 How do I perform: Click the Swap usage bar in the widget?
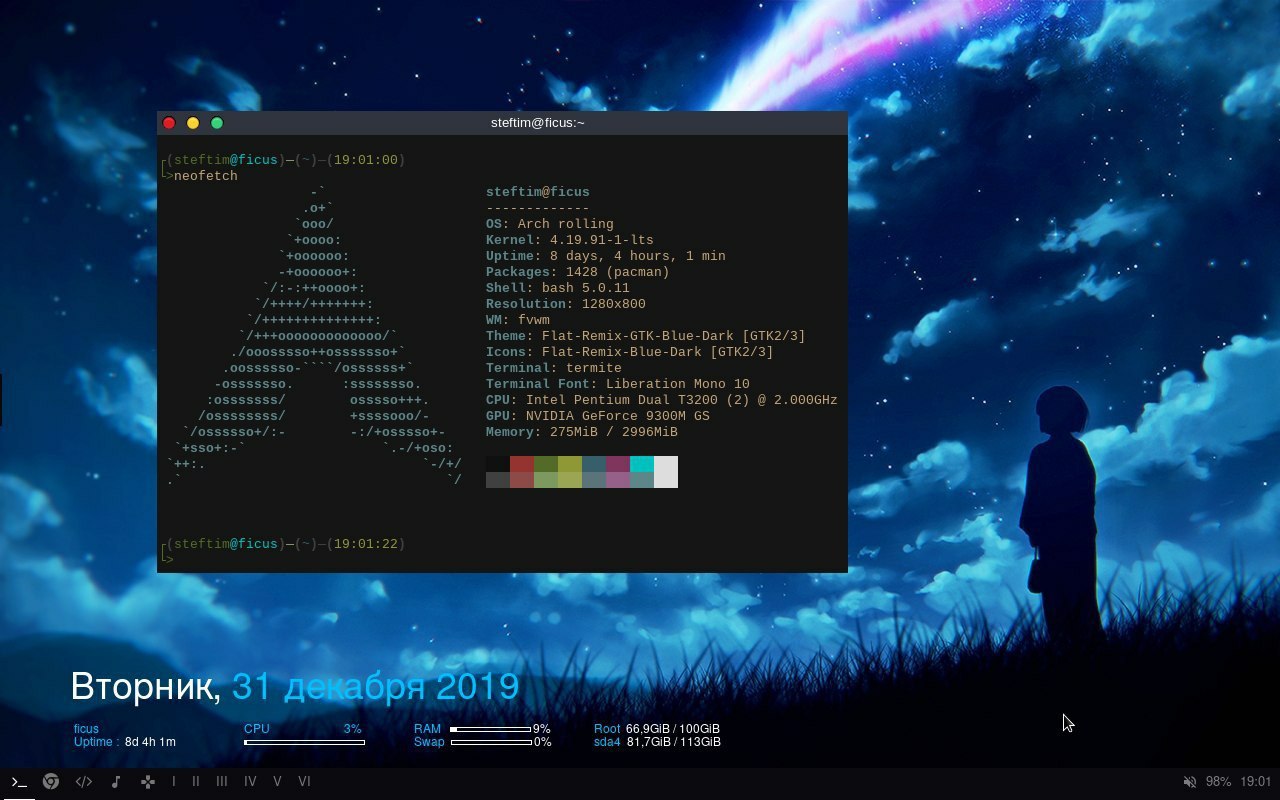(491, 742)
